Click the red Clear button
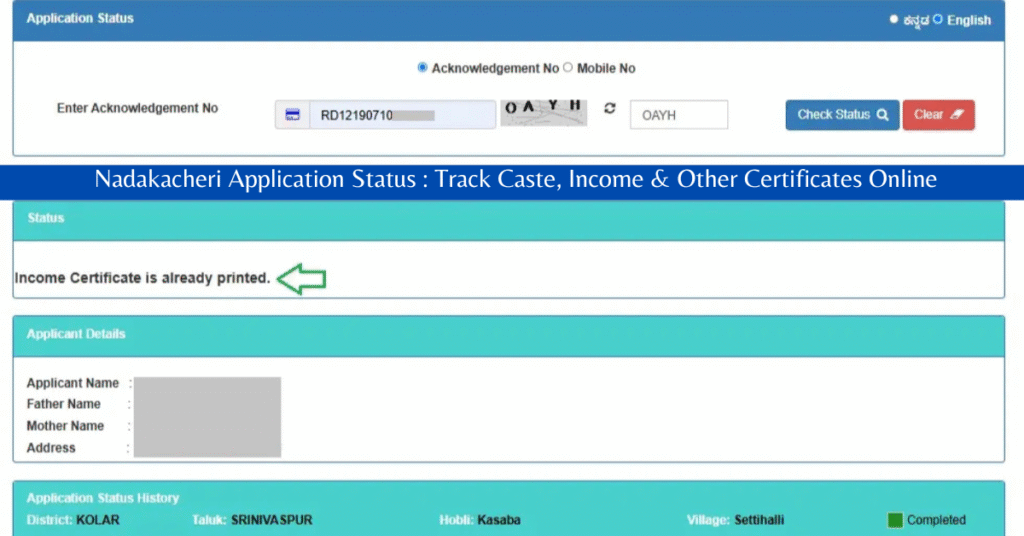The height and width of the screenshot is (536, 1024). (938, 115)
